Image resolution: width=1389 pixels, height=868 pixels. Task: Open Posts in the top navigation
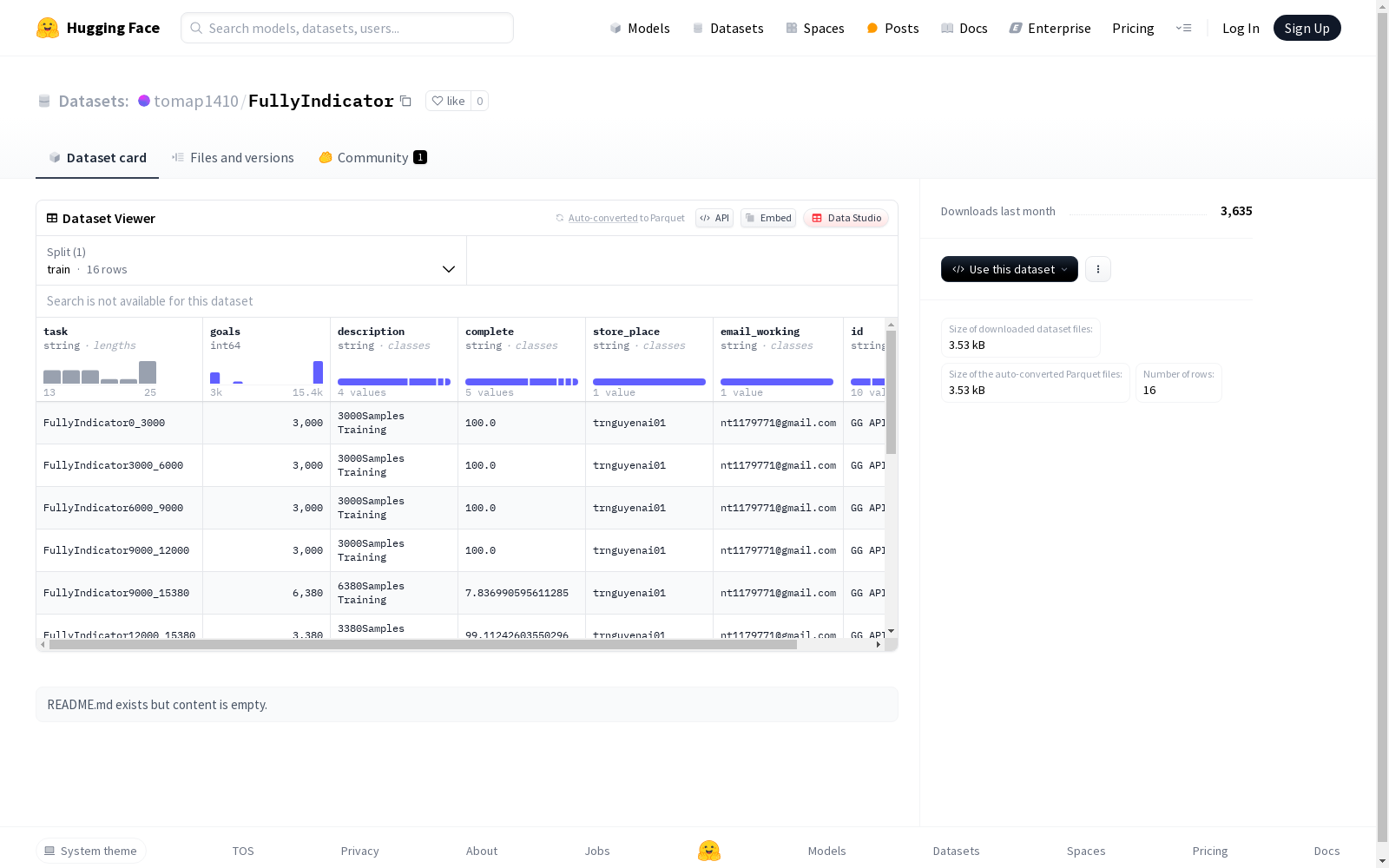pos(892,28)
